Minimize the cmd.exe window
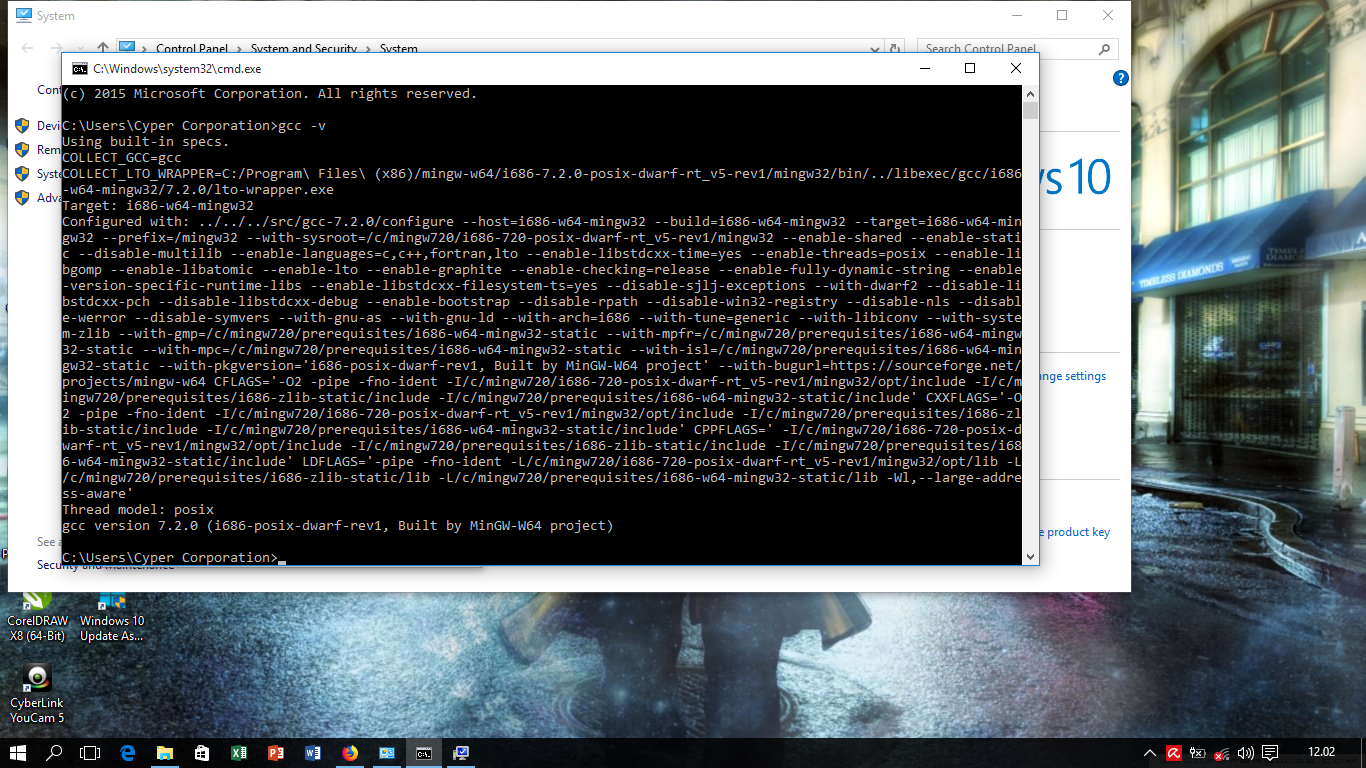 pyautogui.click(x=923, y=69)
